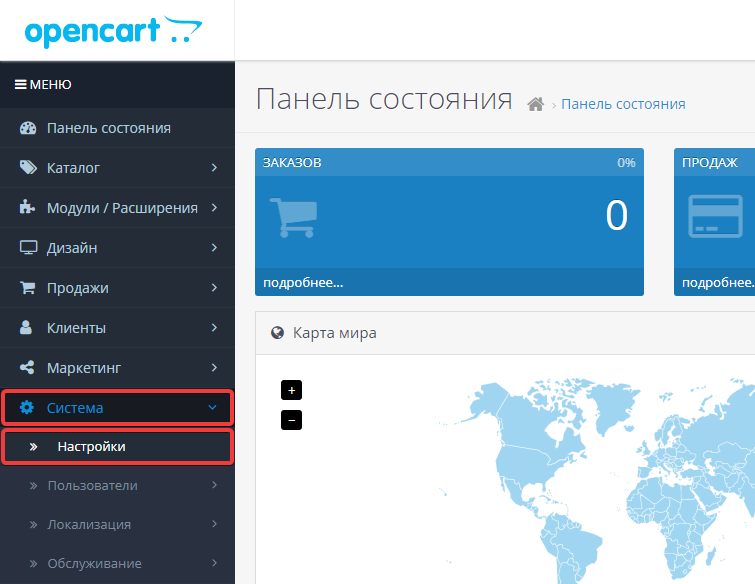The height and width of the screenshot is (584, 755).
Task: Click Панель состояния breadcrumb link
Action: click(623, 104)
